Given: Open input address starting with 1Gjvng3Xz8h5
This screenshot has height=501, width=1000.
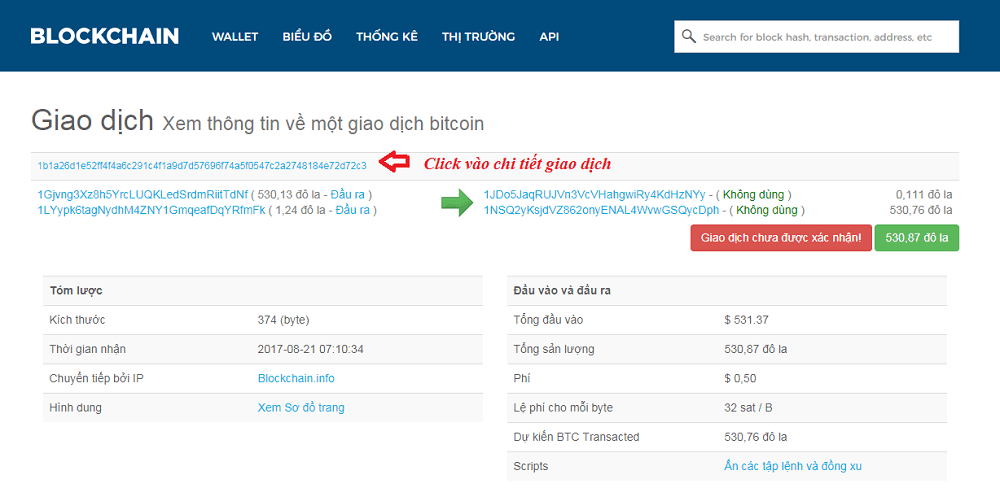Looking at the screenshot, I should click(x=142, y=194).
